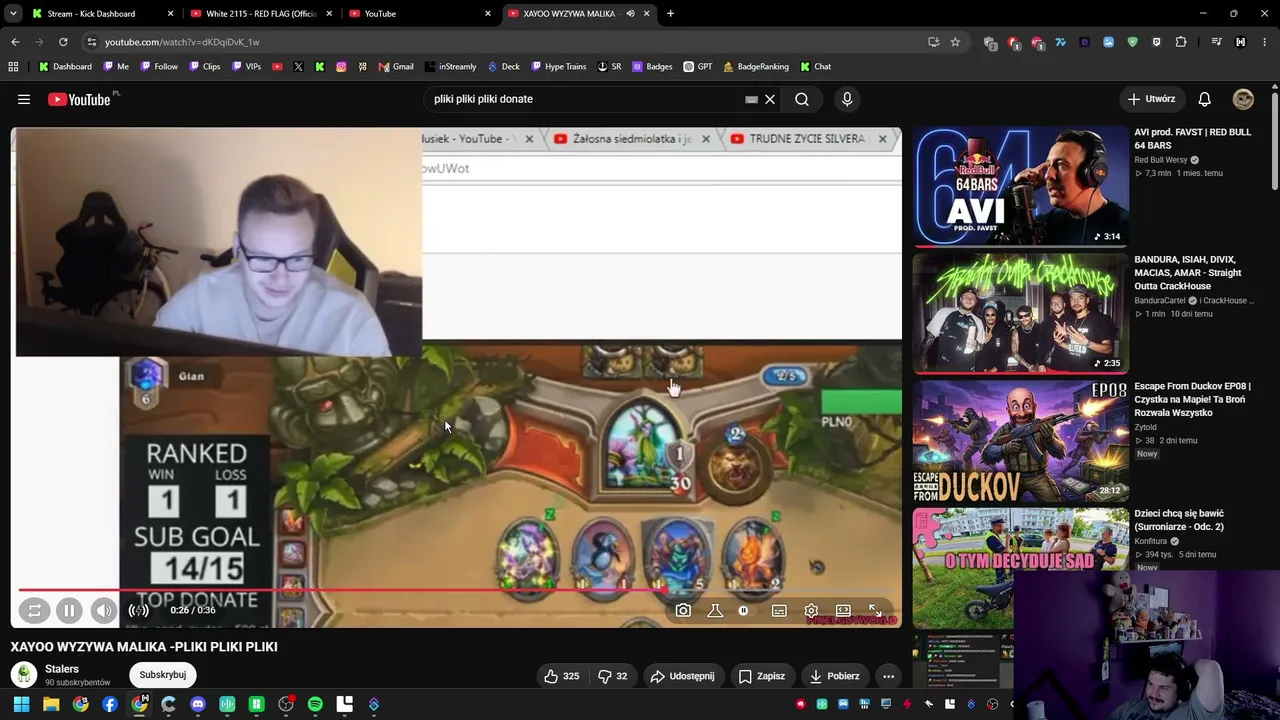Open Discord from the taskbar
The image size is (1280, 720).
click(198, 704)
